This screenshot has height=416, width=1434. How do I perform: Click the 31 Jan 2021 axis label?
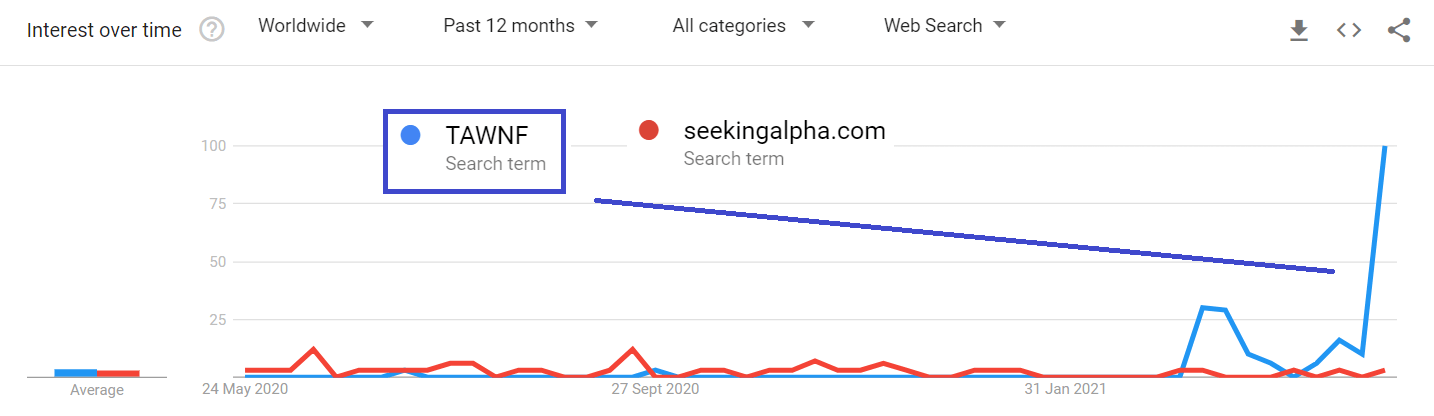click(1064, 389)
